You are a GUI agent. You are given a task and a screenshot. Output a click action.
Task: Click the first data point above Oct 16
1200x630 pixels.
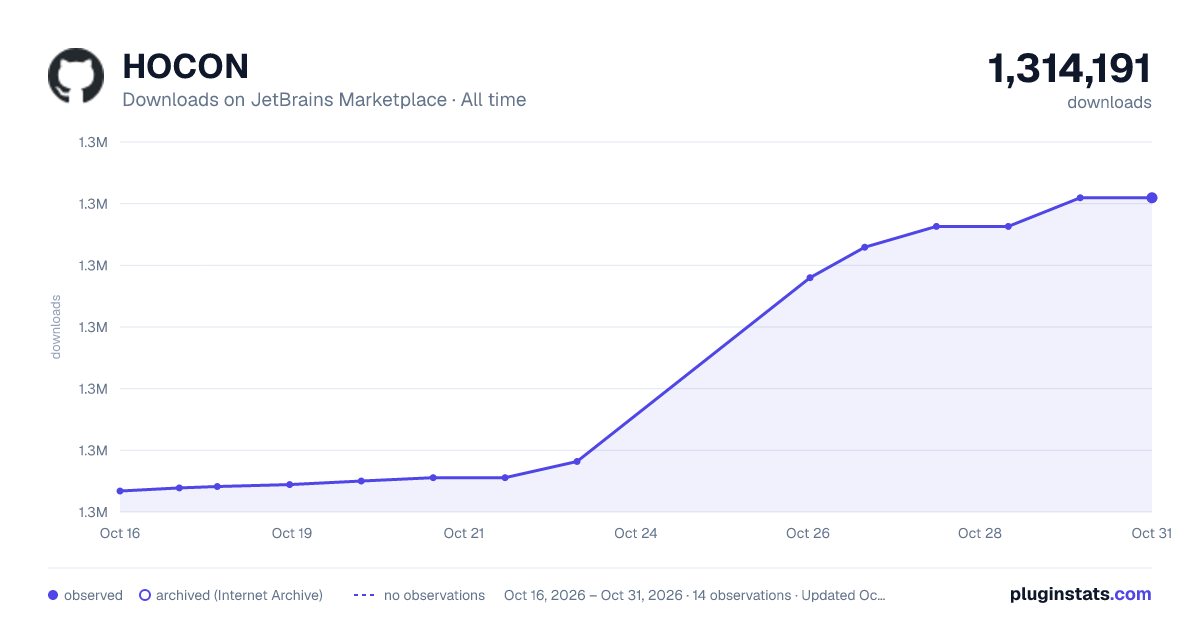point(120,491)
